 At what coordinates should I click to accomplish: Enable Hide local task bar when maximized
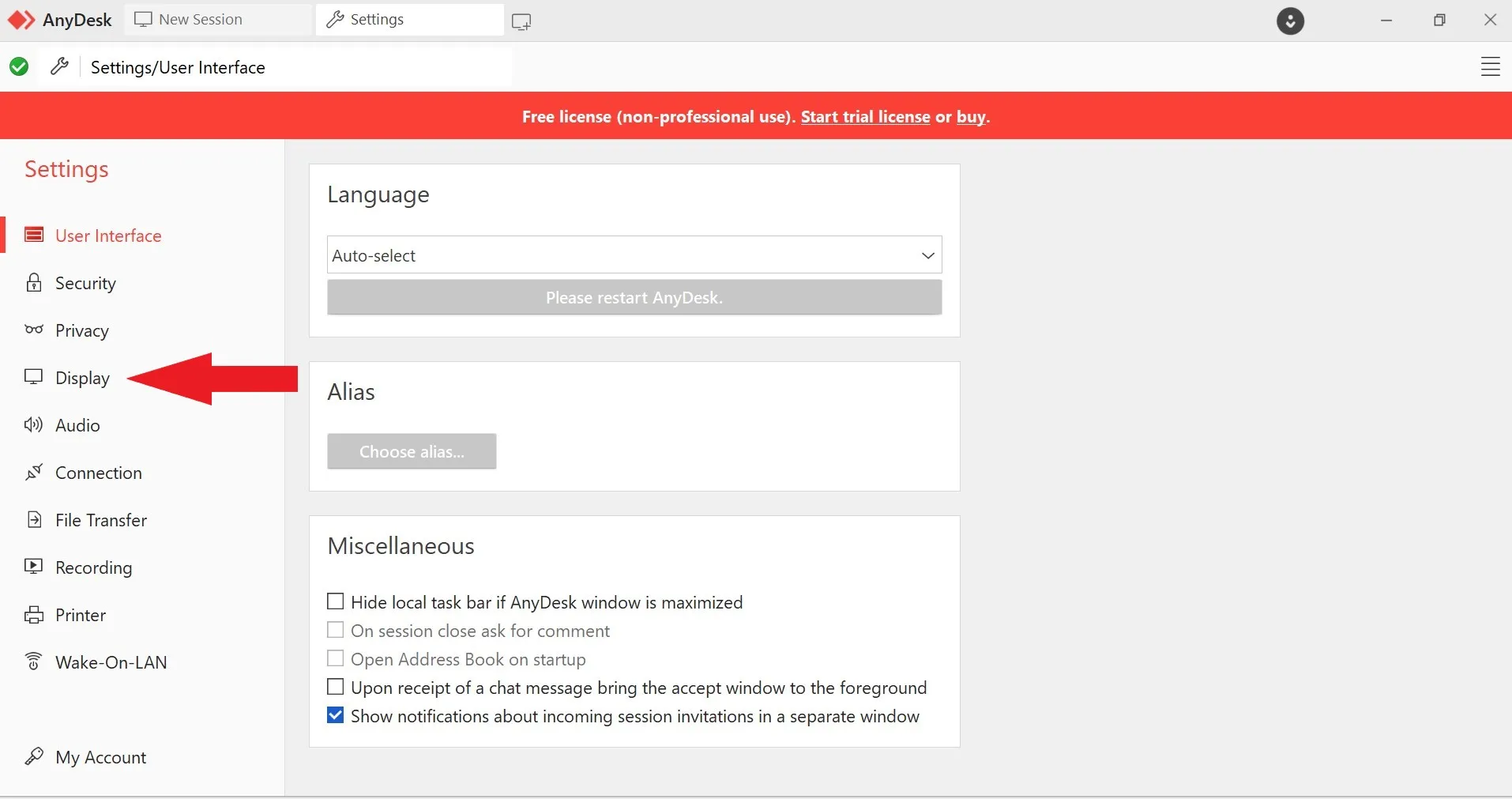pos(336,601)
